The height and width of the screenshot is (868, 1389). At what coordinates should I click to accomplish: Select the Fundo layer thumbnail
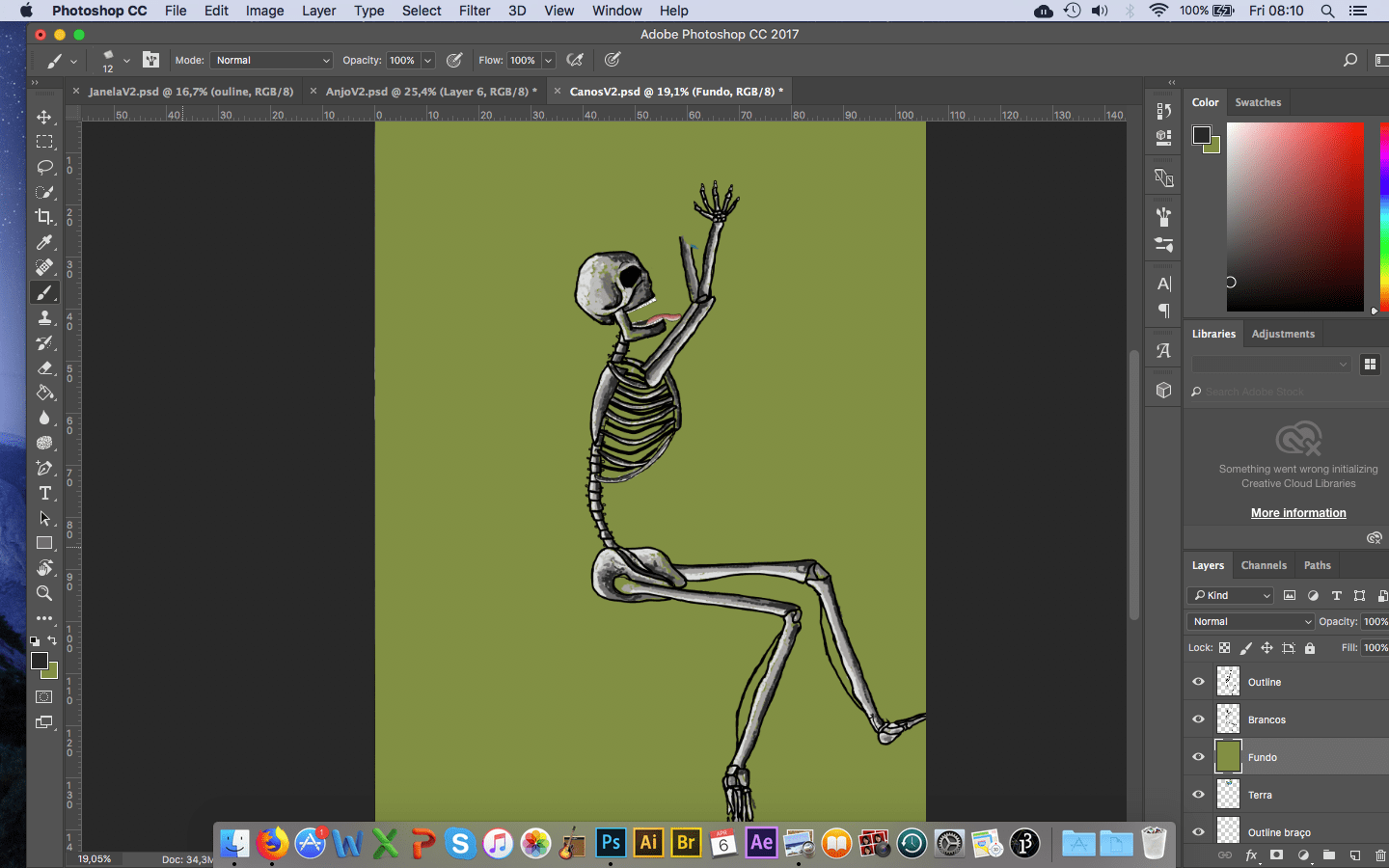tap(1228, 757)
